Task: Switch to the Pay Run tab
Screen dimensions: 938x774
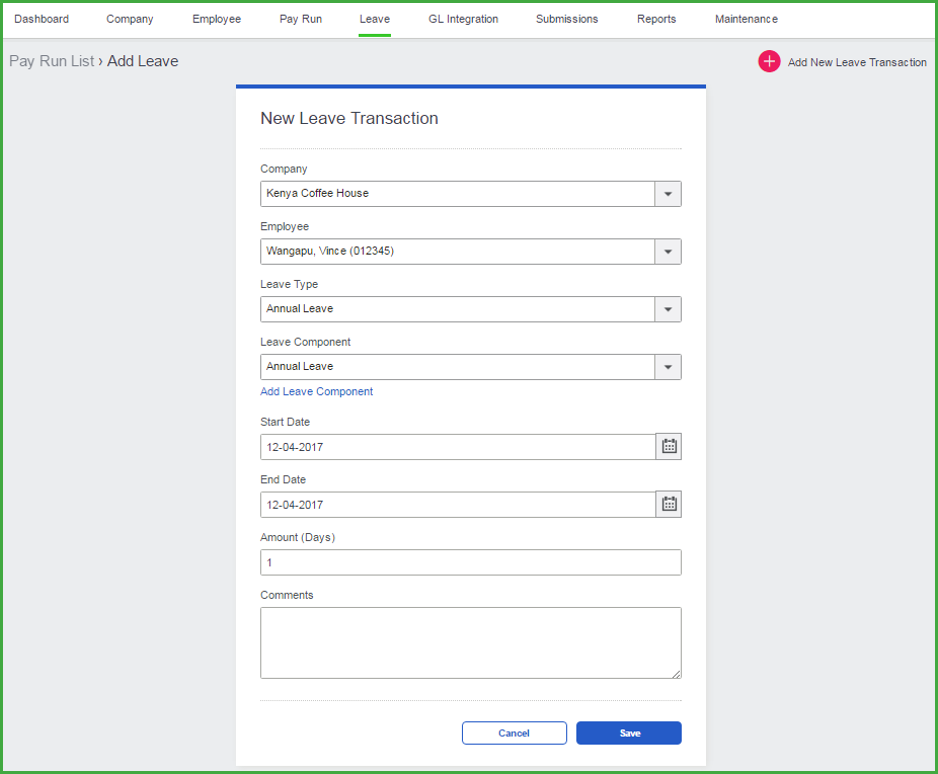Action: (x=300, y=19)
